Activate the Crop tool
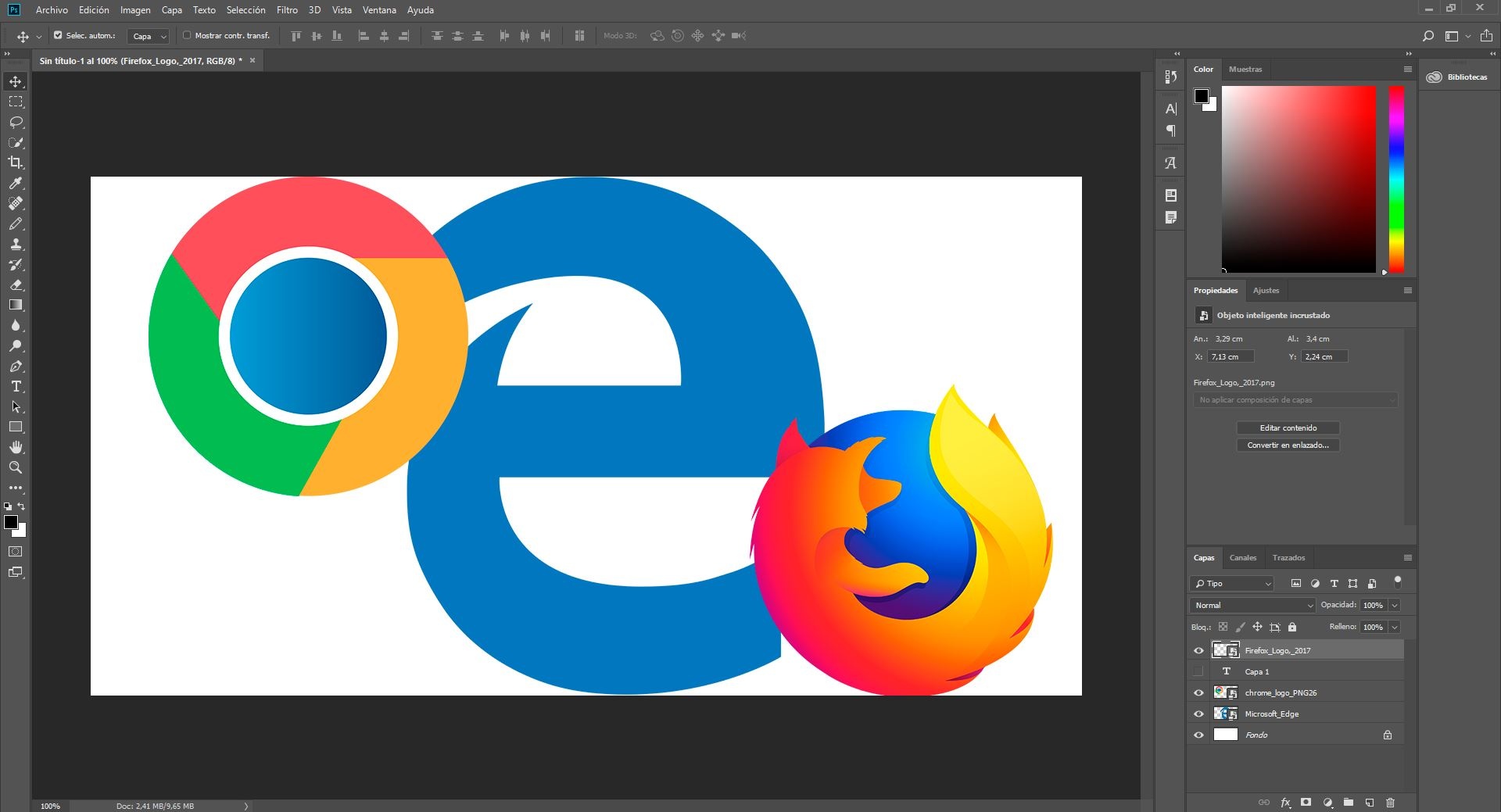 (x=16, y=163)
